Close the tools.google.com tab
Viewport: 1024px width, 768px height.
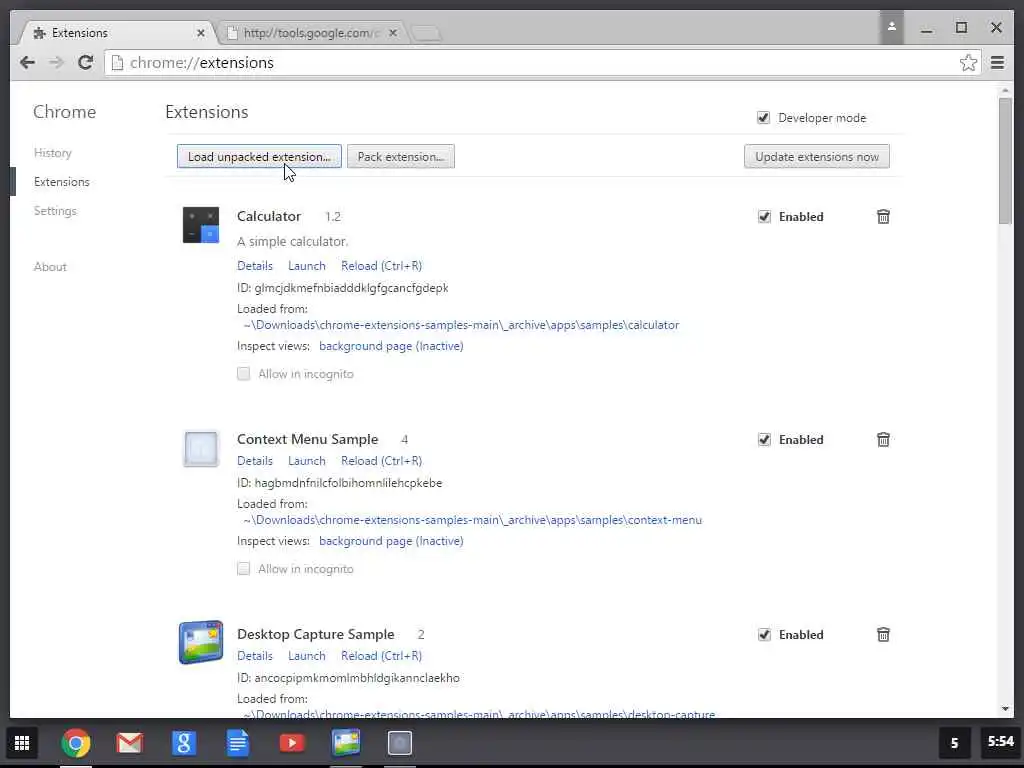click(392, 33)
